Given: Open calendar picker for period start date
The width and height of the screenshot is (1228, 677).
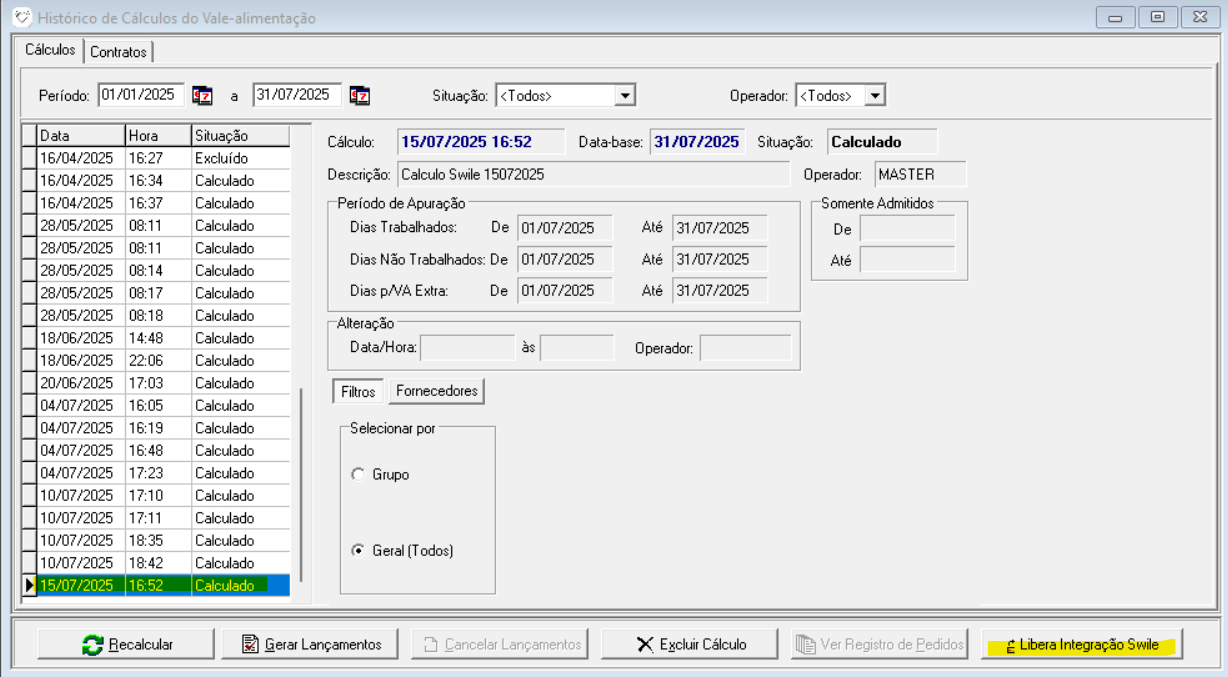Looking at the screenshot, I should (x=202, y=95).
